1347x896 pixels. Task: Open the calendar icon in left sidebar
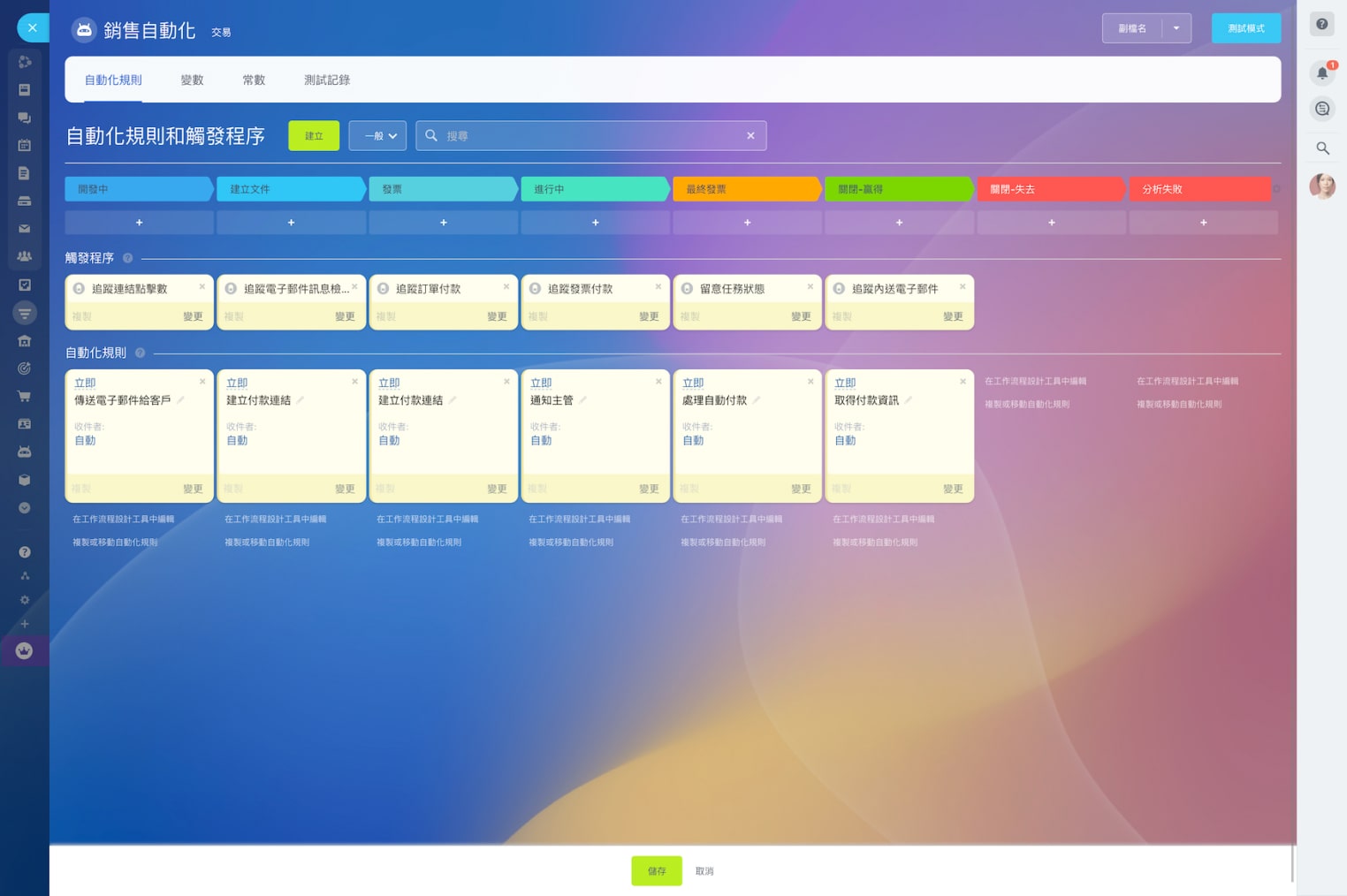pos(25,145)
